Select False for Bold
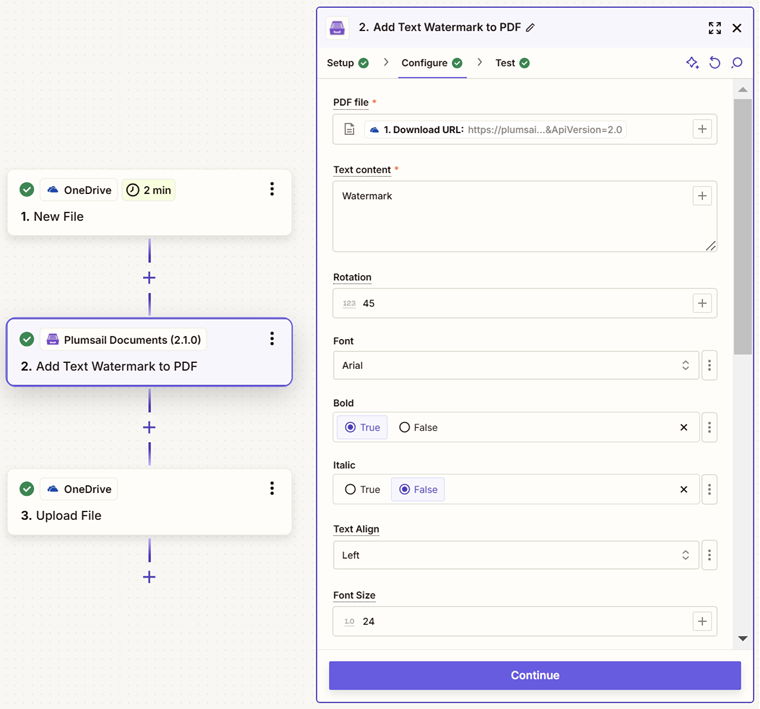This screenshot has width=760, height=709. coord(418,427)
